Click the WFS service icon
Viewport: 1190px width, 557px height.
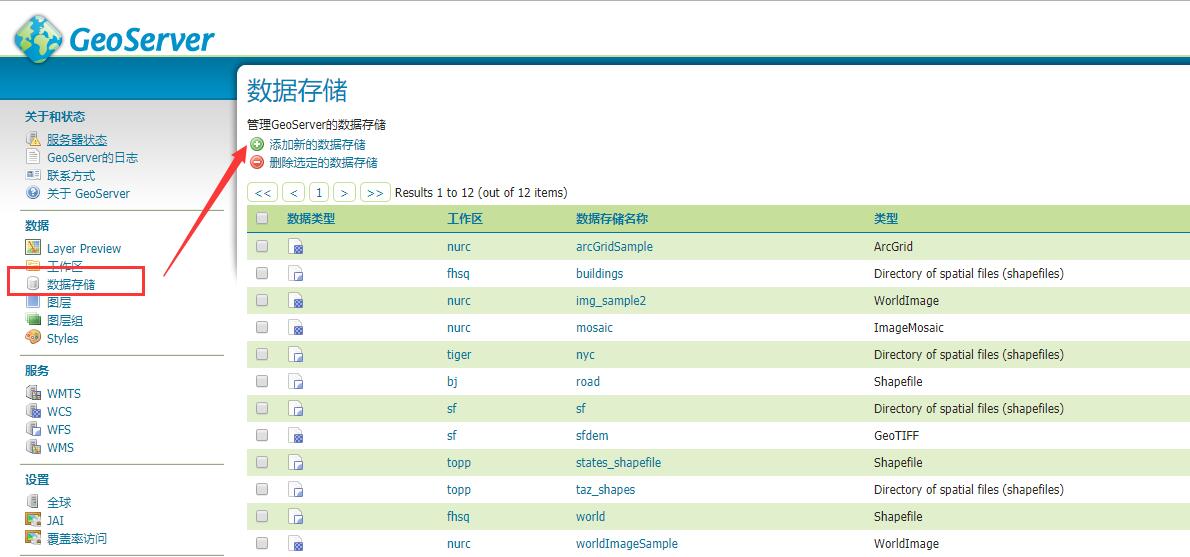[x=33, y=429]
